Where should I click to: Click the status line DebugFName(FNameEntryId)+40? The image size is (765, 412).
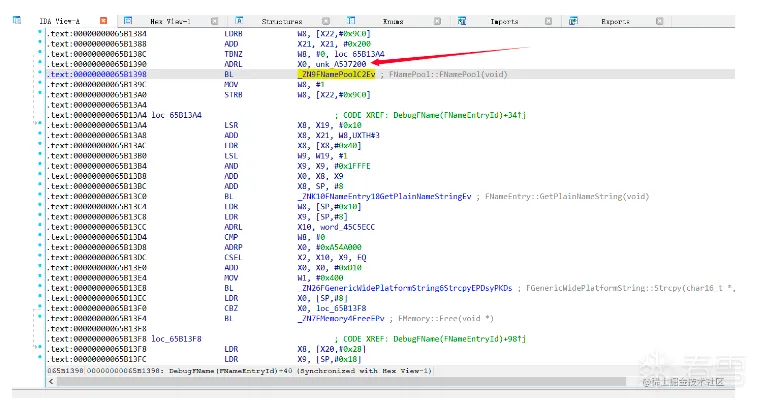tap(231, 371)
